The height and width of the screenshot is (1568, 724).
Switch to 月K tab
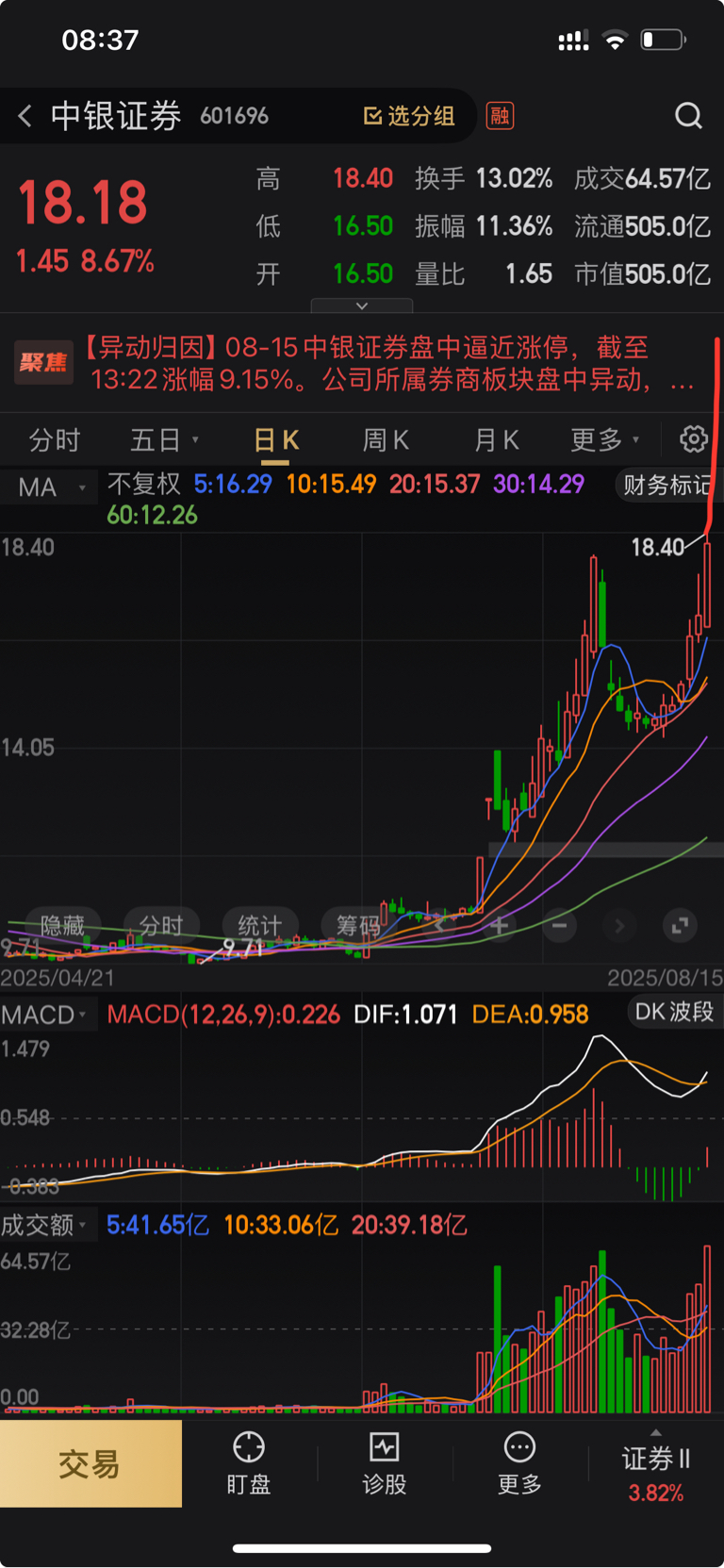[x=496, y=440]
